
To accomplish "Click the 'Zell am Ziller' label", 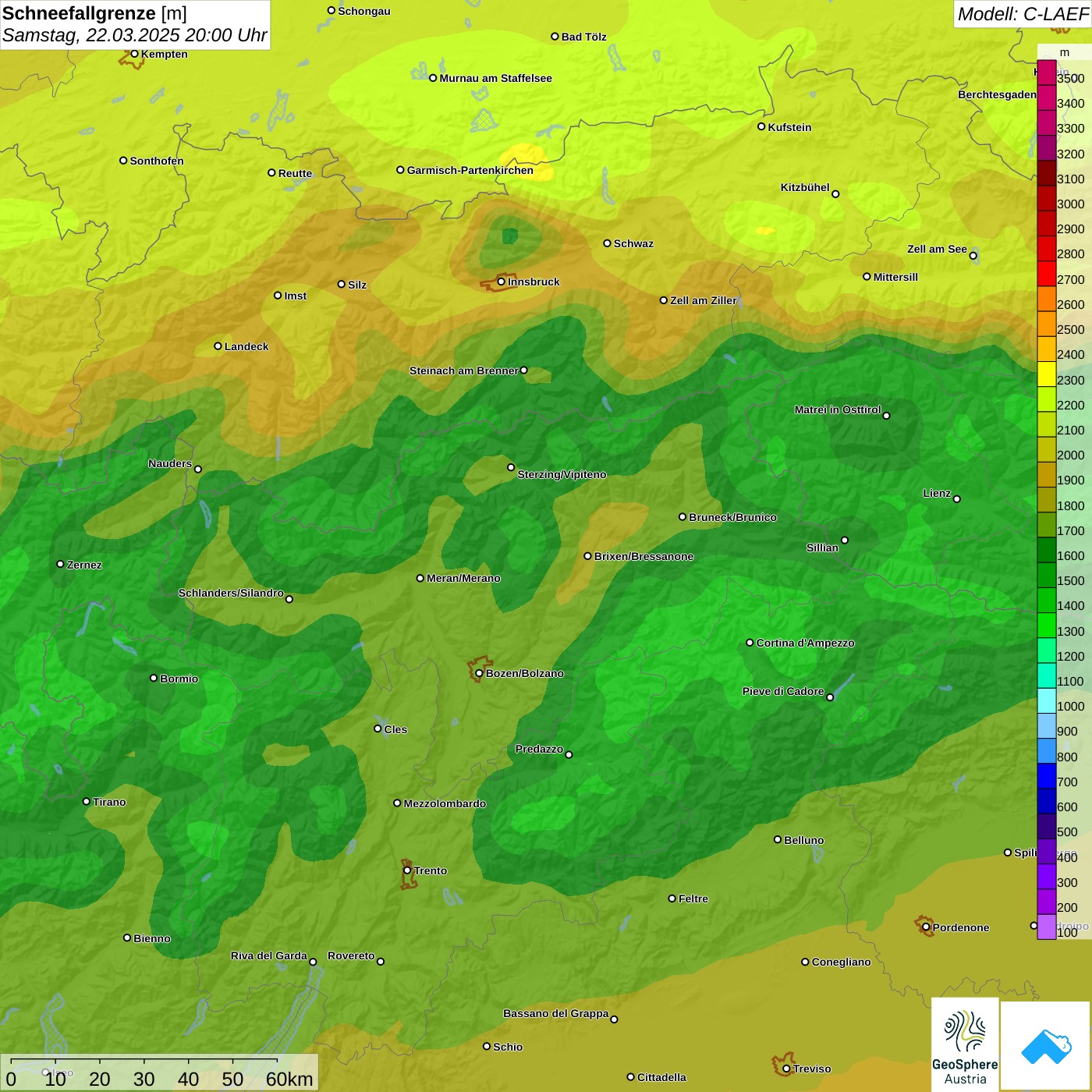I will [x=704, y=300].
